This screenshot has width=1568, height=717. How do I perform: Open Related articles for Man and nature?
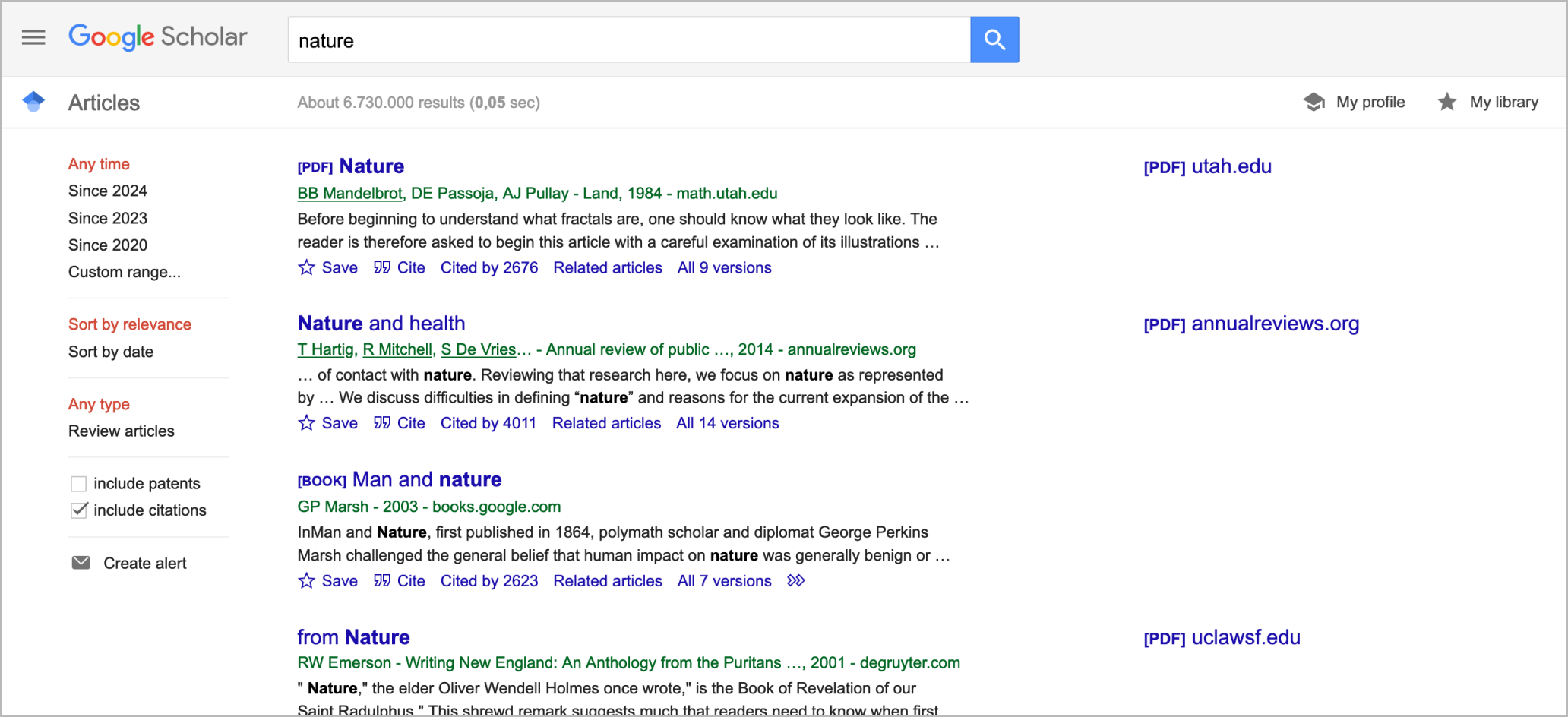click(608, 581)
